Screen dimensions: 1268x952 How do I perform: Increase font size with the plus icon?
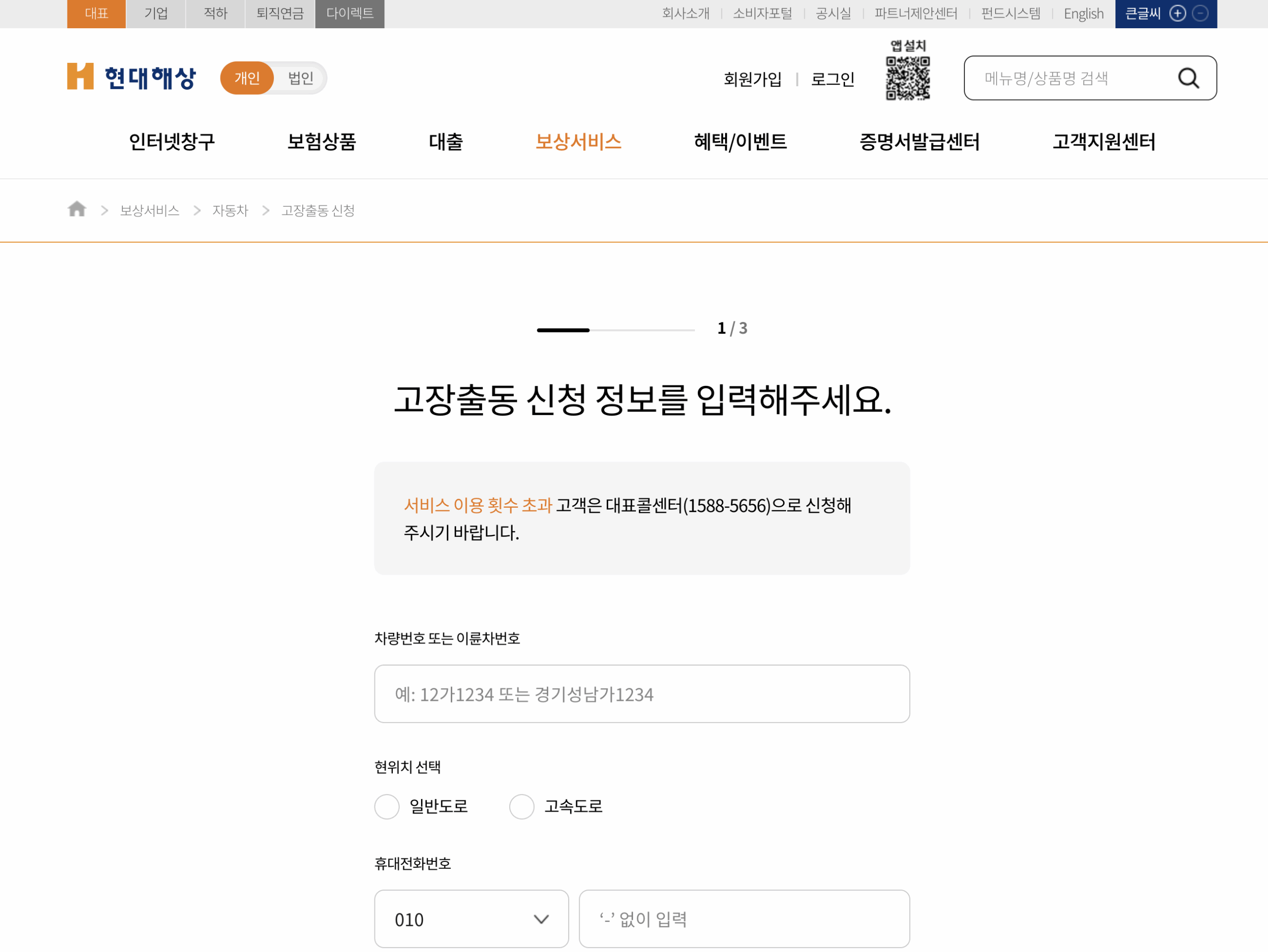pyautogui.click(x=1178, y=12)
